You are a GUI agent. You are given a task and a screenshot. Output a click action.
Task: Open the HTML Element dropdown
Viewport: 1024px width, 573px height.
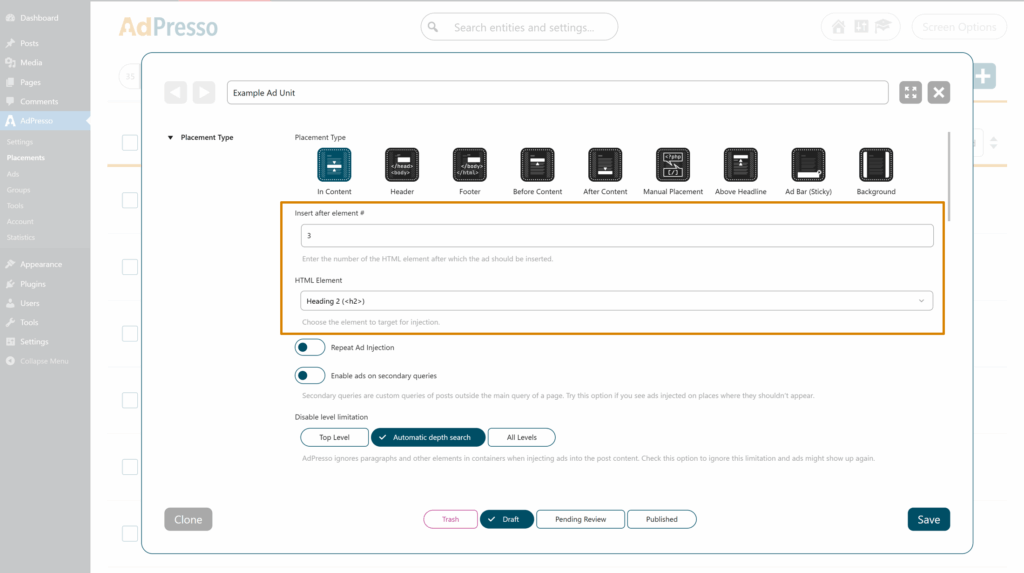click(x=616, y=301)
